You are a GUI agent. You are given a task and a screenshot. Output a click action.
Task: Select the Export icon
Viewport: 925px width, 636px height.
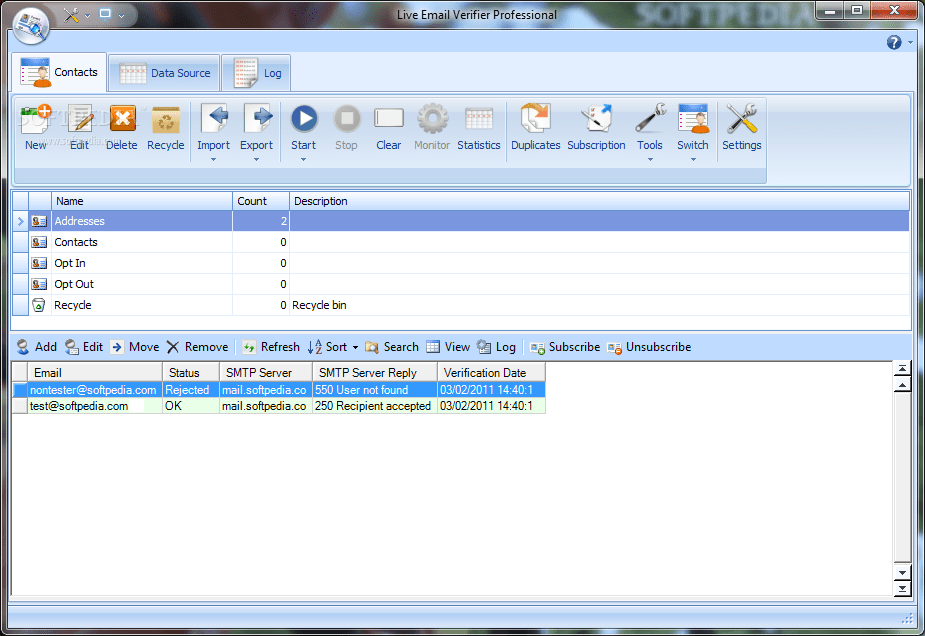[x=256, y=125]
